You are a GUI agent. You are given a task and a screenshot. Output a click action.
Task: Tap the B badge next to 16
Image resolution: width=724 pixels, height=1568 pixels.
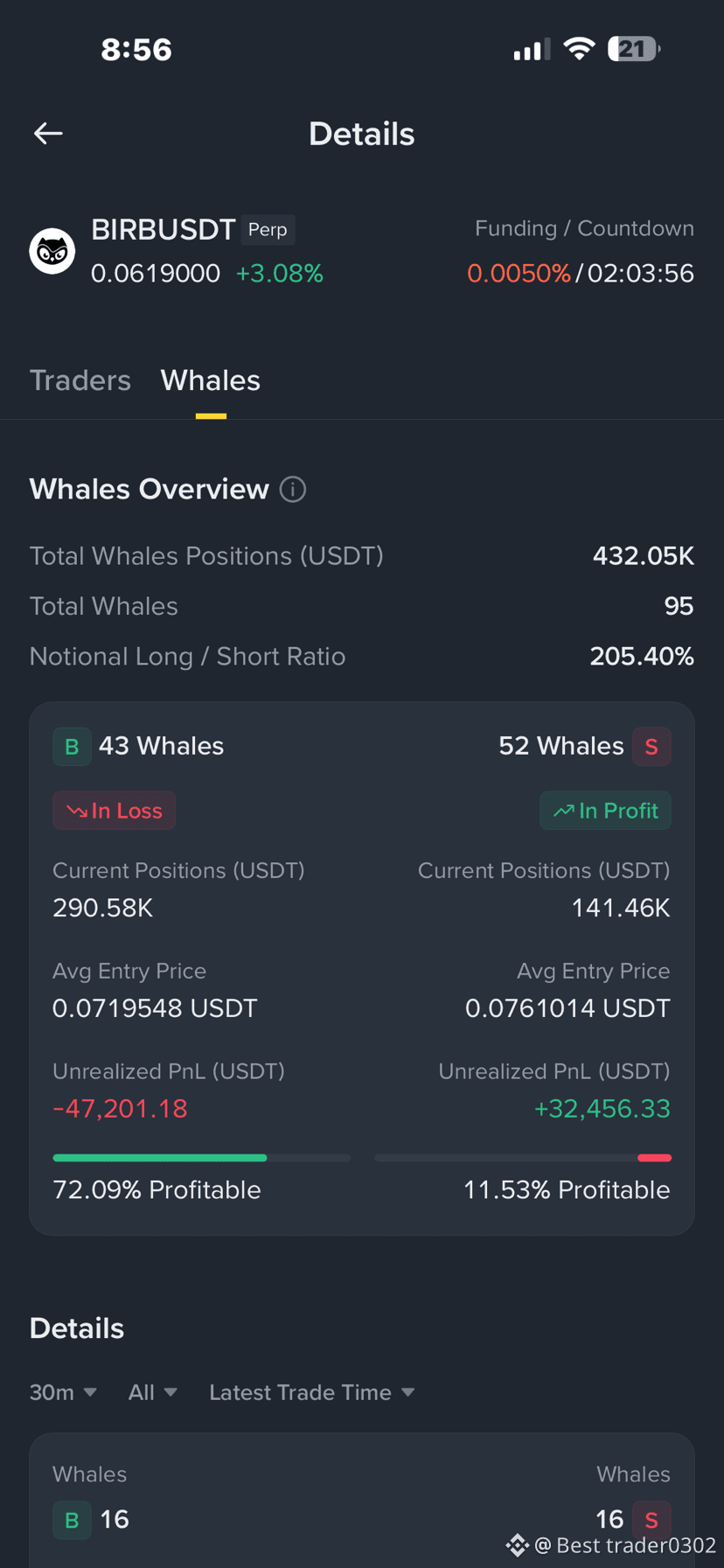pyautogui.click(x=72, y=1520)
